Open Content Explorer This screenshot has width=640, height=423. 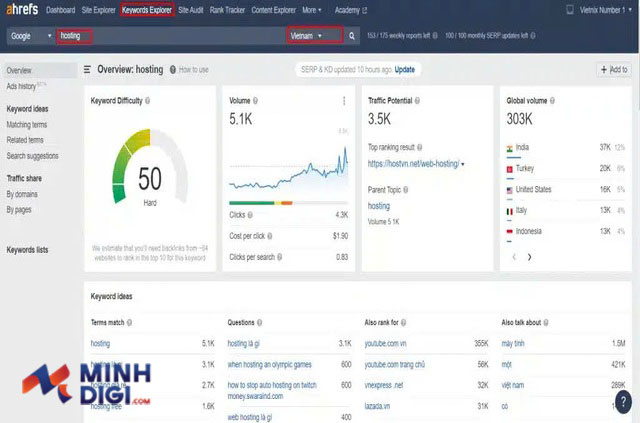(x=273, y=10)
